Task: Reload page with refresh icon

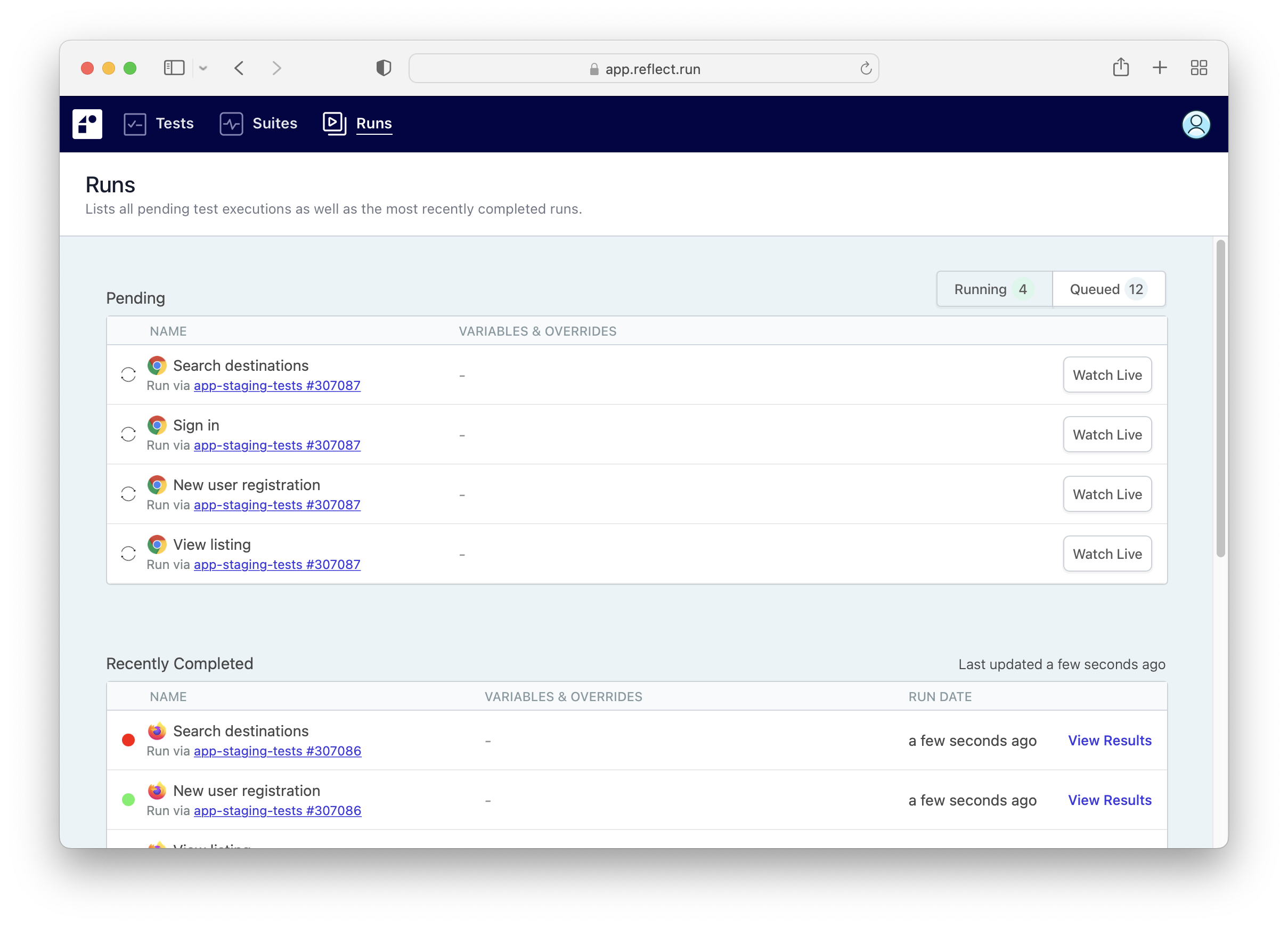Action: coord(866,69)
